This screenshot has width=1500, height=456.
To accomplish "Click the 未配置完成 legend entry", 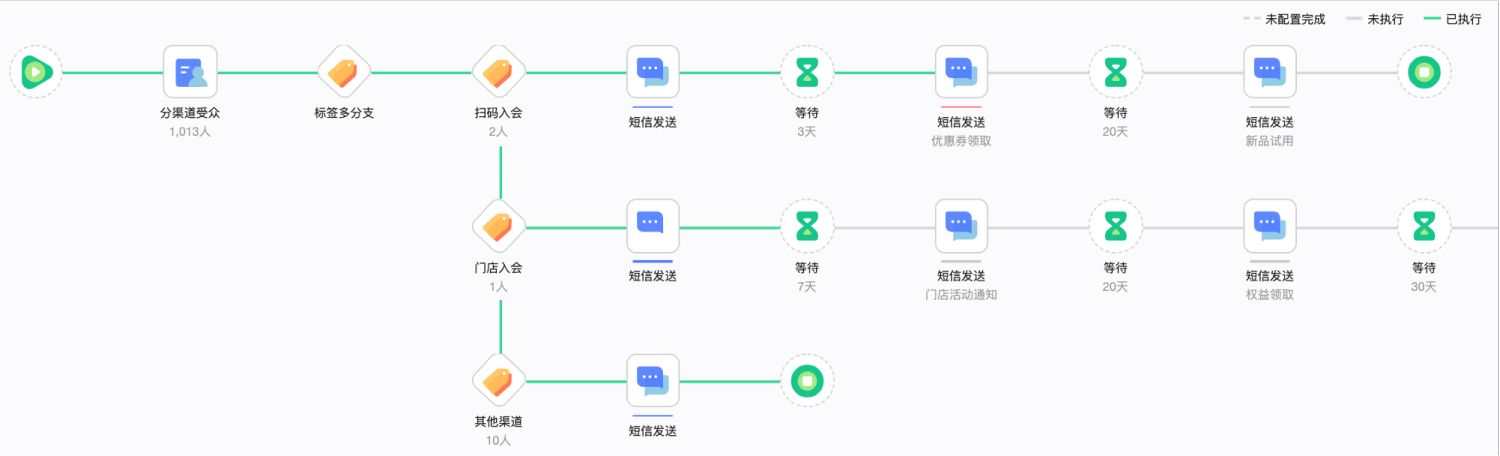I will point(1284,19).
